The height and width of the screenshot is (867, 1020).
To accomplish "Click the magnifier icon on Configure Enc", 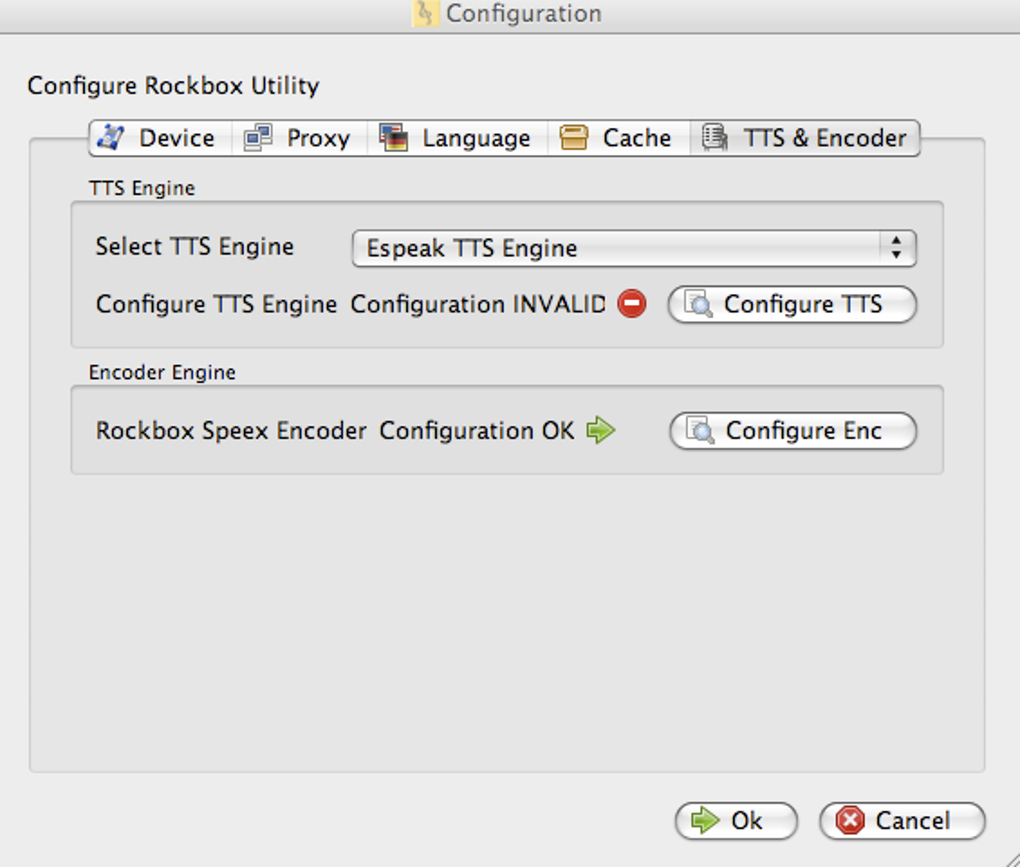I will pyautogui.click(x=699, y=431).
